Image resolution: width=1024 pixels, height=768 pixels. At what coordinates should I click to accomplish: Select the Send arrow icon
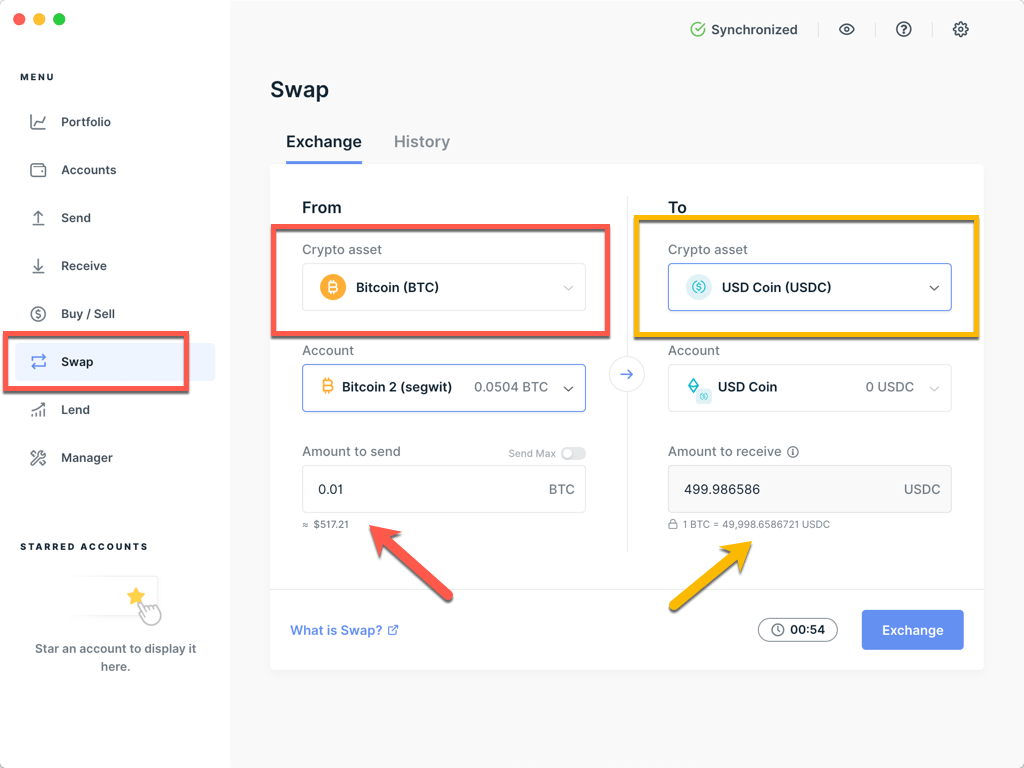click(x=38, y=218)
